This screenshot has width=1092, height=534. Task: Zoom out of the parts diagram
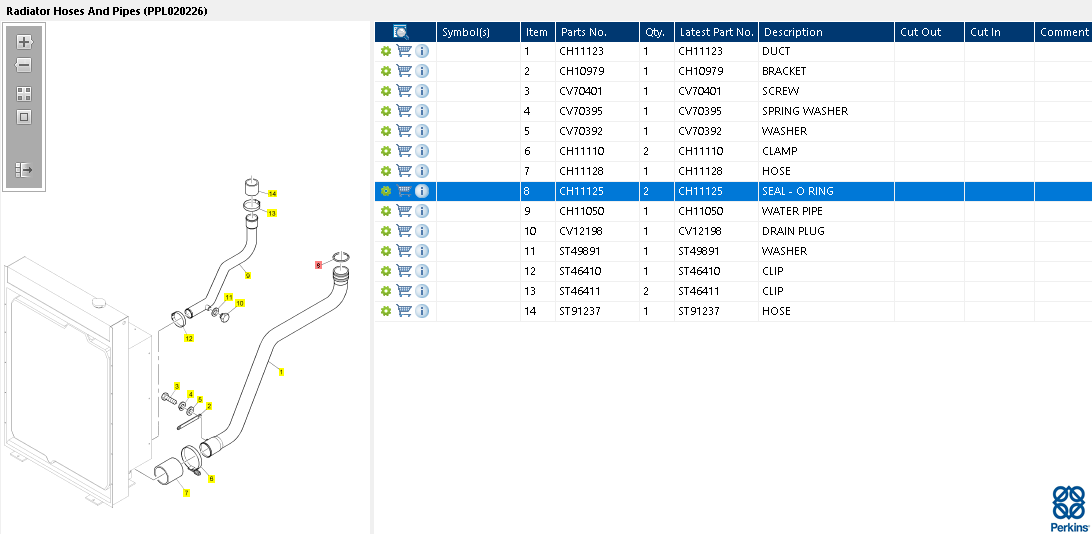click(24, 65)
